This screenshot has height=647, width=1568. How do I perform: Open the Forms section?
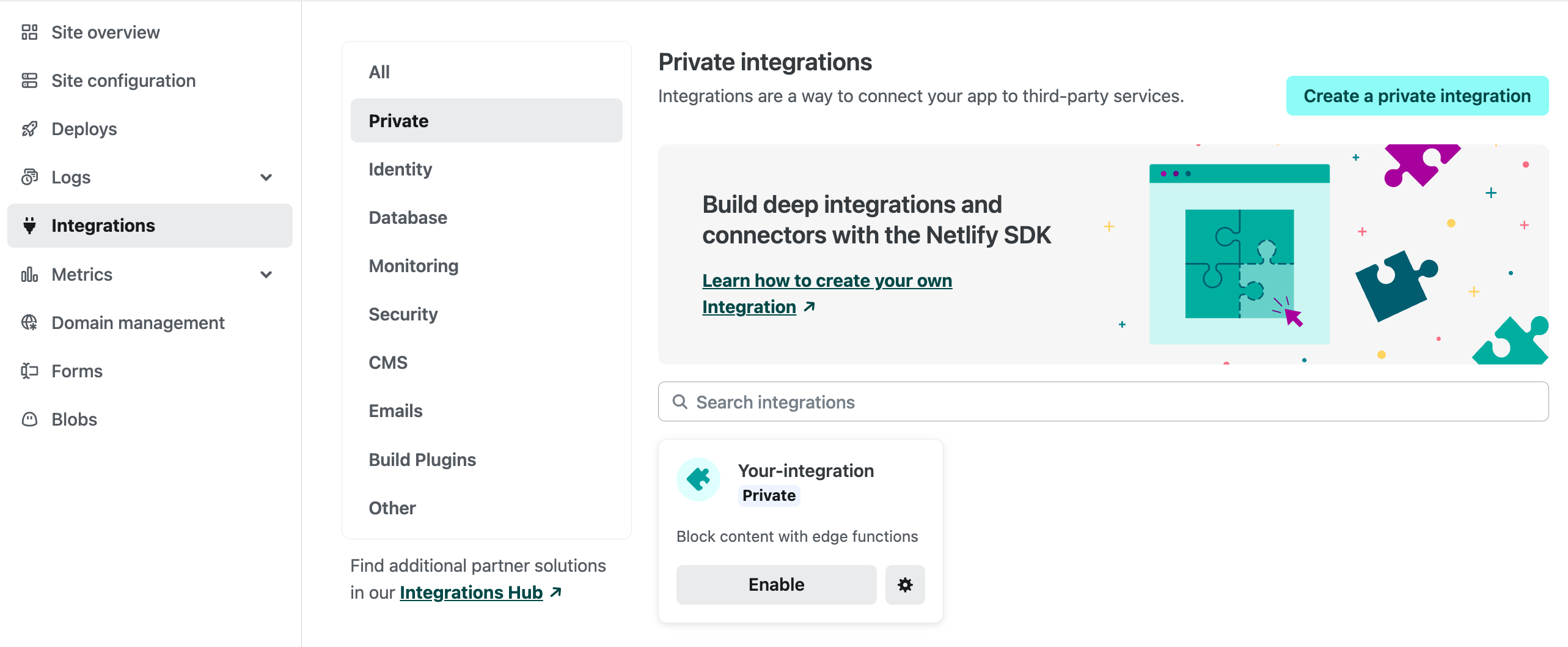tap(77, 371)
